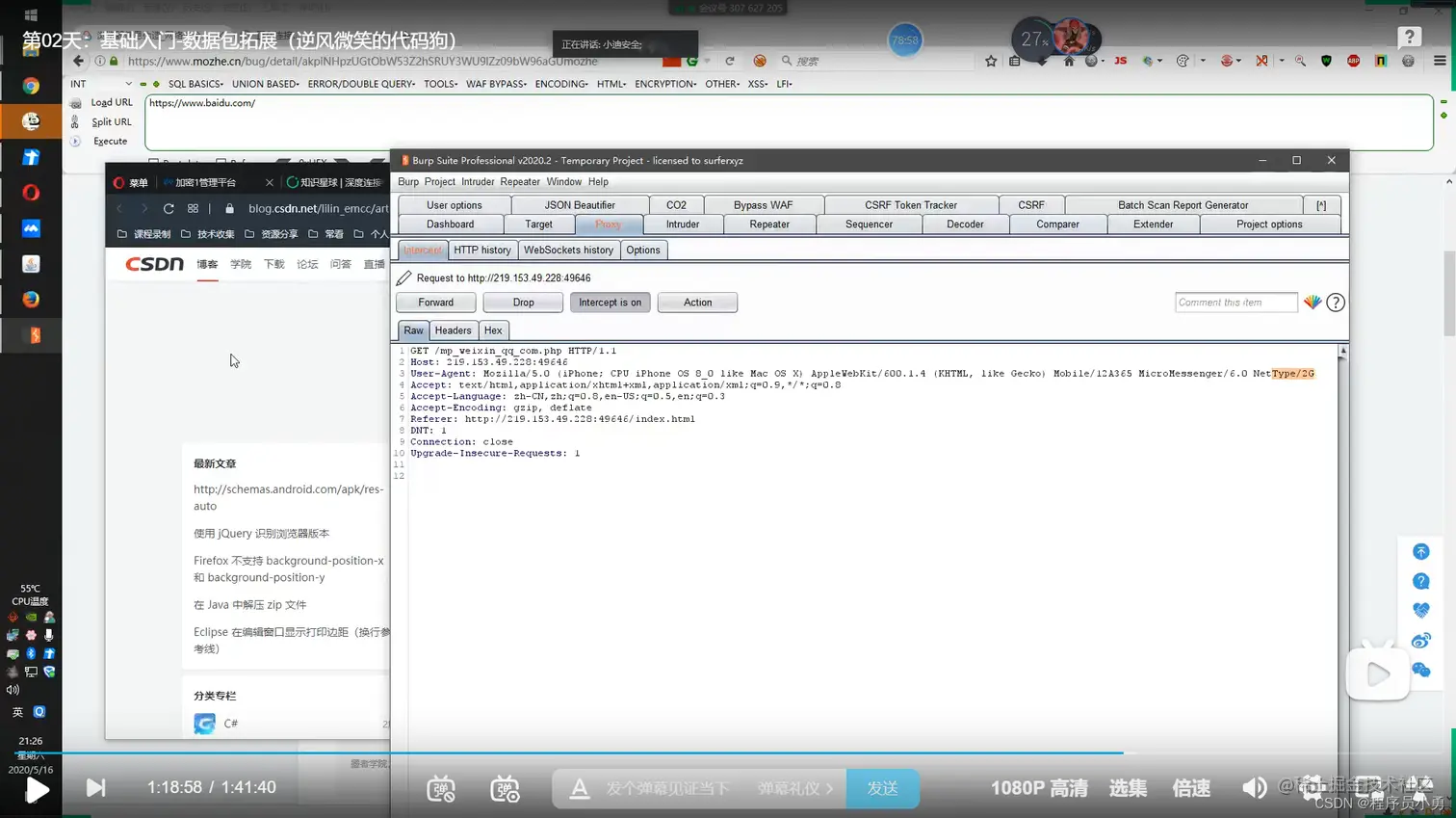Expand the WAF BYPASS menu

(x=496, y=84)
